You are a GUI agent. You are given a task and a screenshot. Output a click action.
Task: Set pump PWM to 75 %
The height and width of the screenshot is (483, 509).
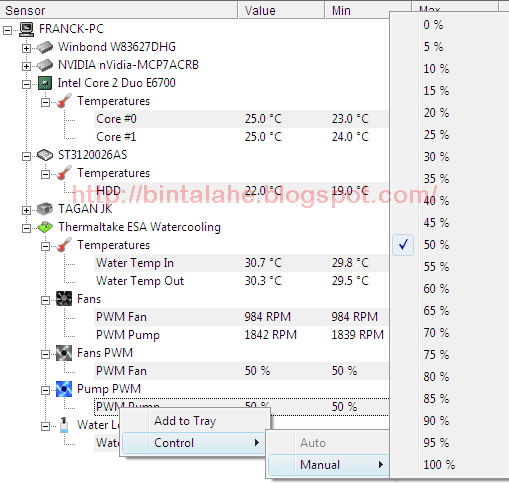(449, 355)
